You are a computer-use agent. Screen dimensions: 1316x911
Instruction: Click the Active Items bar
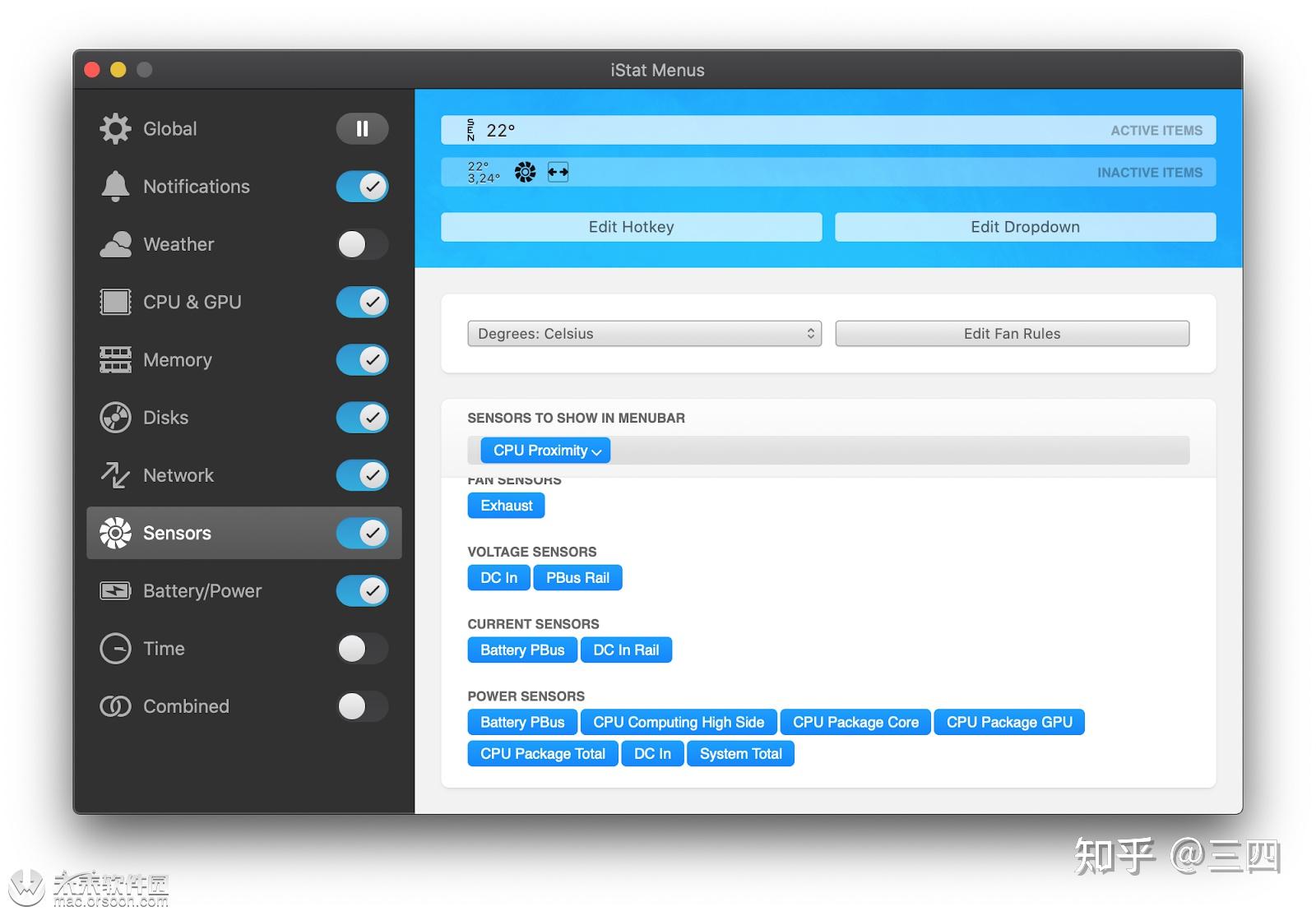point(828,130)
